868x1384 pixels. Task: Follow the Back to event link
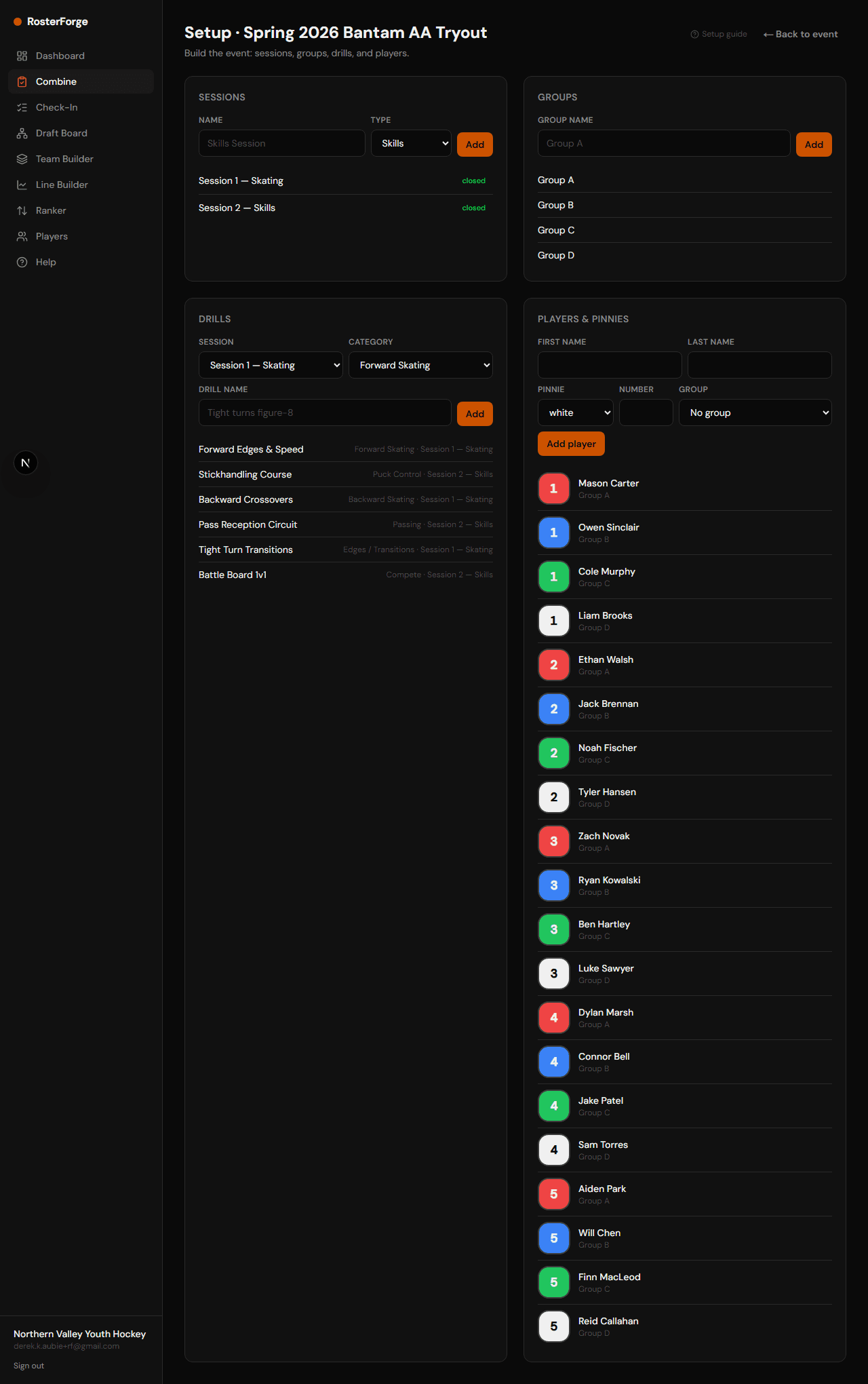coord(800,34)
